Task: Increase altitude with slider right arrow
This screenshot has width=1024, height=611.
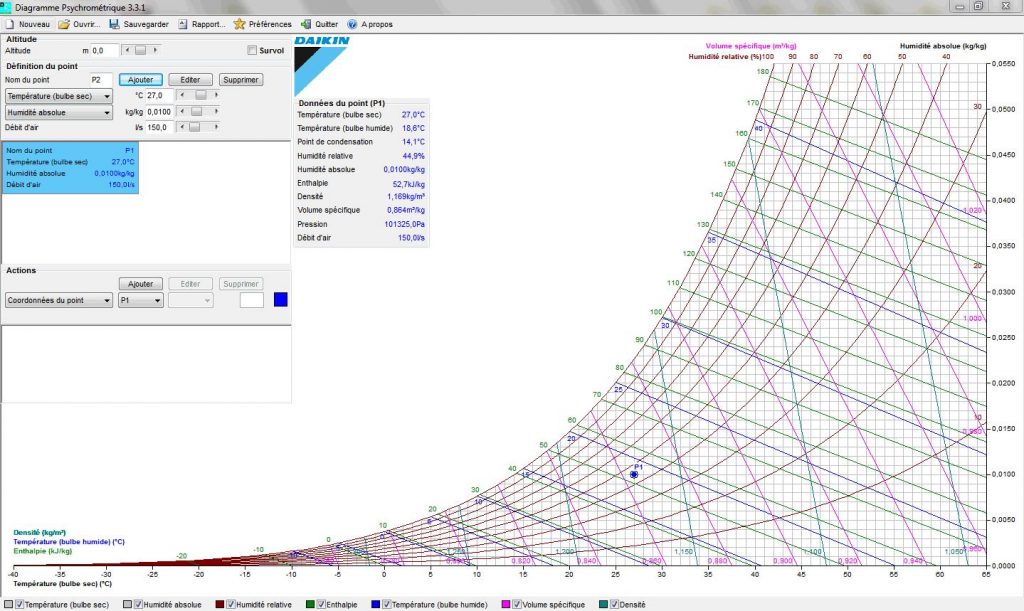Action: [x=155, y=50]
